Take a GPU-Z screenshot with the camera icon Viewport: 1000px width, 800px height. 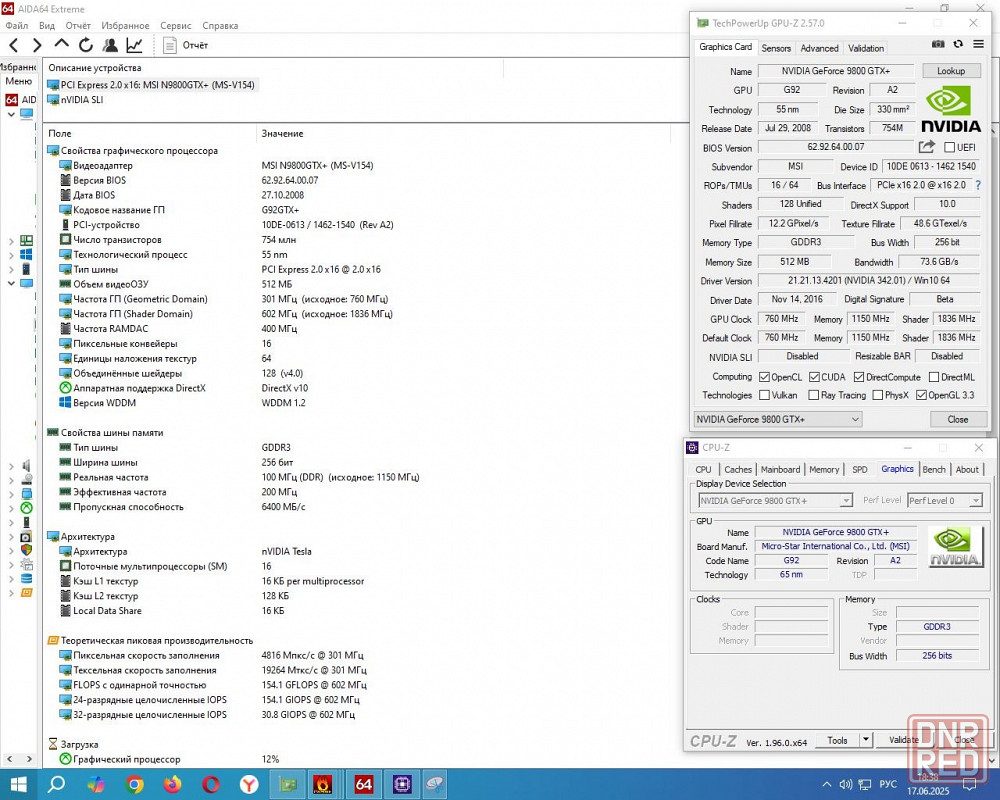[x=938, y=44]
